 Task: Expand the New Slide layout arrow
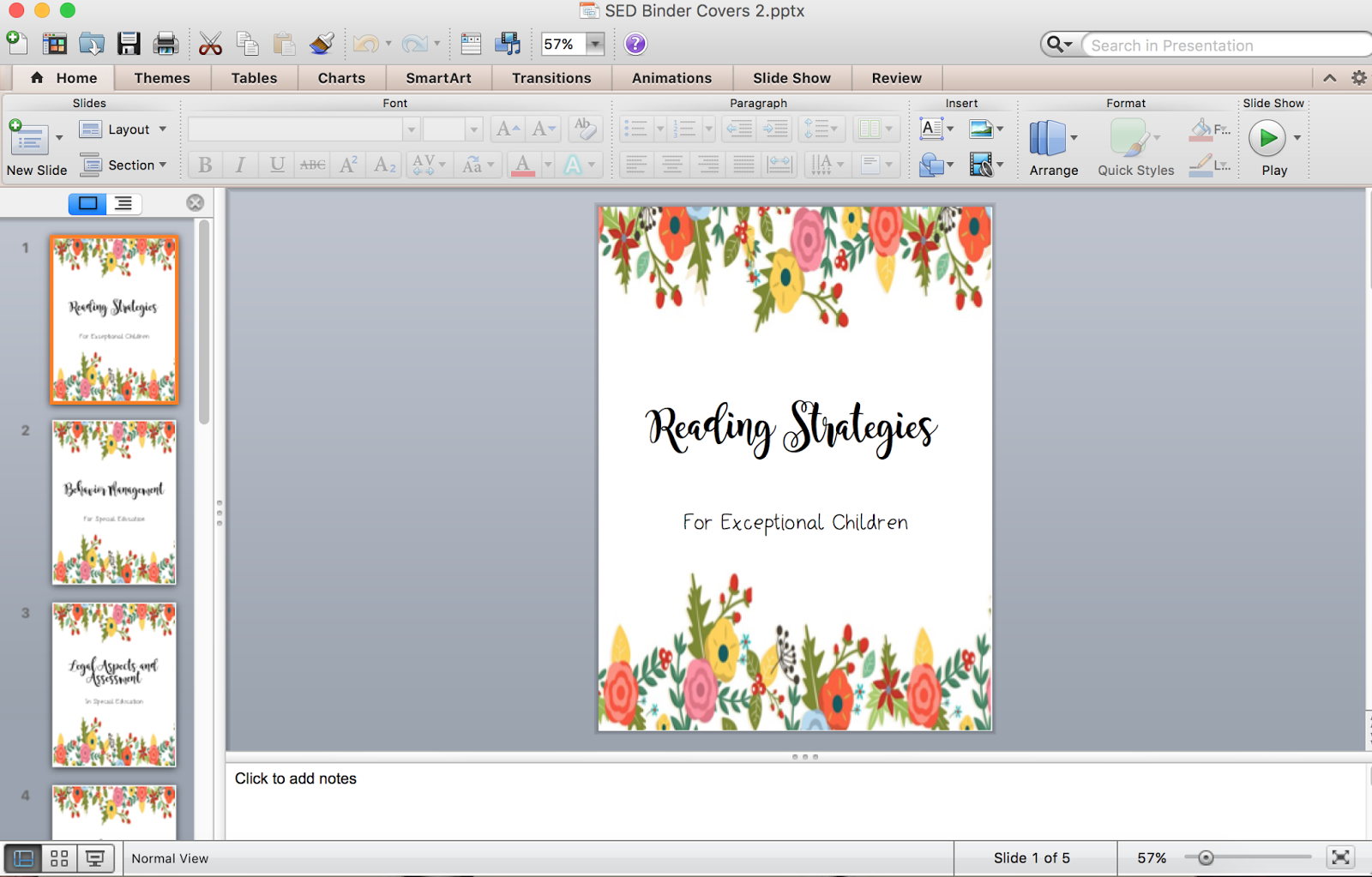point(59,138)
